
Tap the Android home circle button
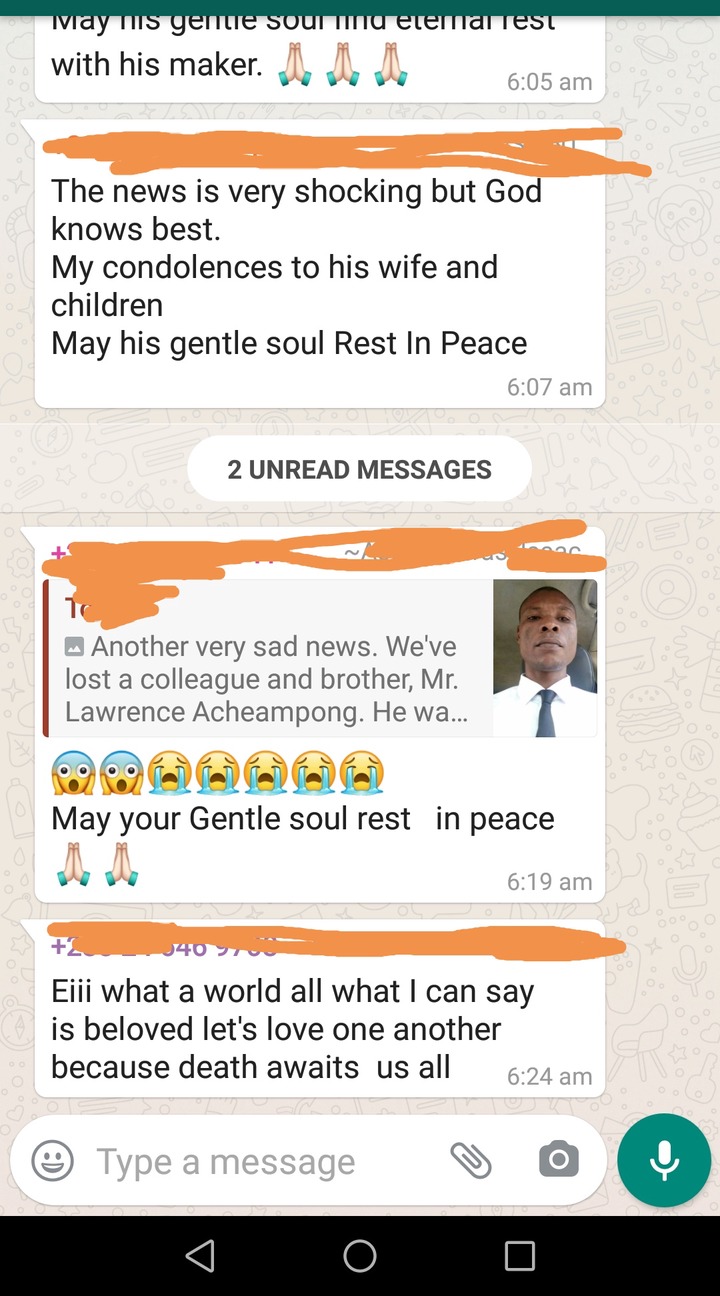pos(360,1256)
